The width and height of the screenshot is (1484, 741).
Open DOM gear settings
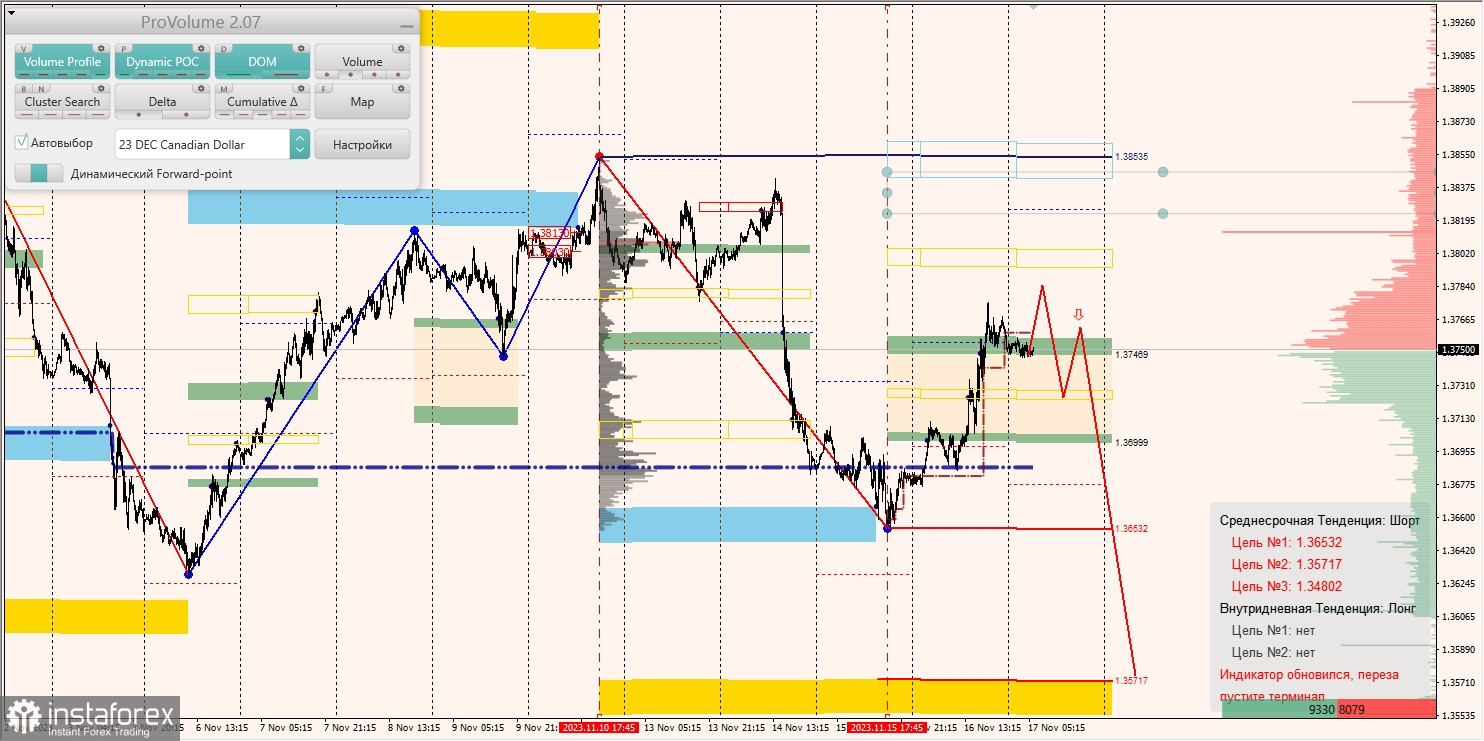pyautogui.click(x=301, y=48)
